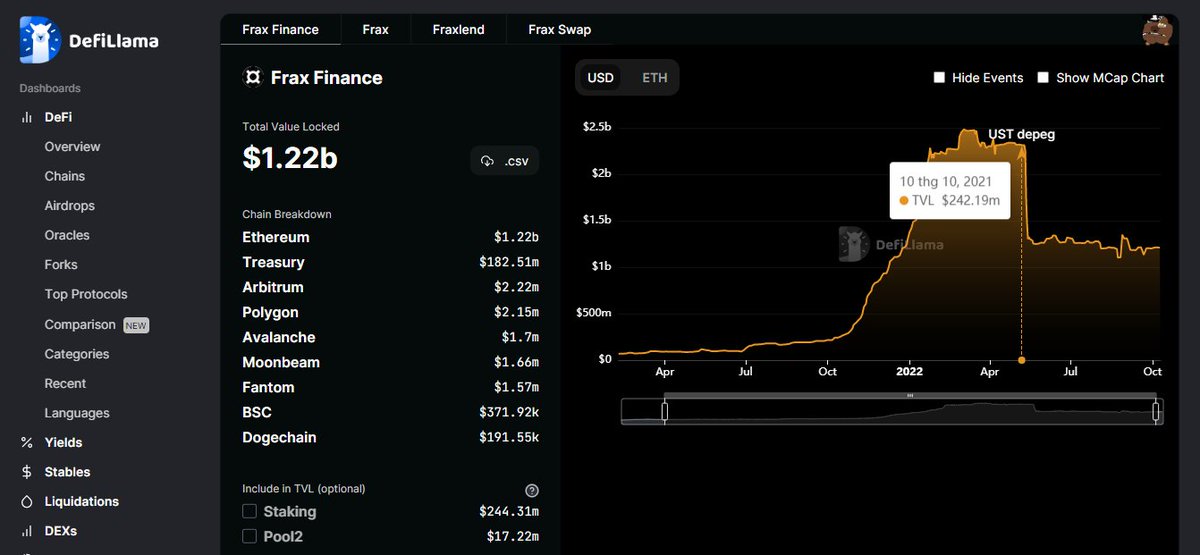
Task: Go to Top Protocols
Action: pos(86,294)
